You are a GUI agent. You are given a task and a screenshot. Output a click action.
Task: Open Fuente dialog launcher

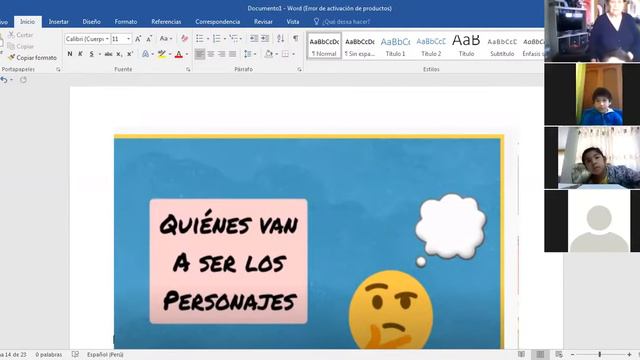click(x=188, y=69)
